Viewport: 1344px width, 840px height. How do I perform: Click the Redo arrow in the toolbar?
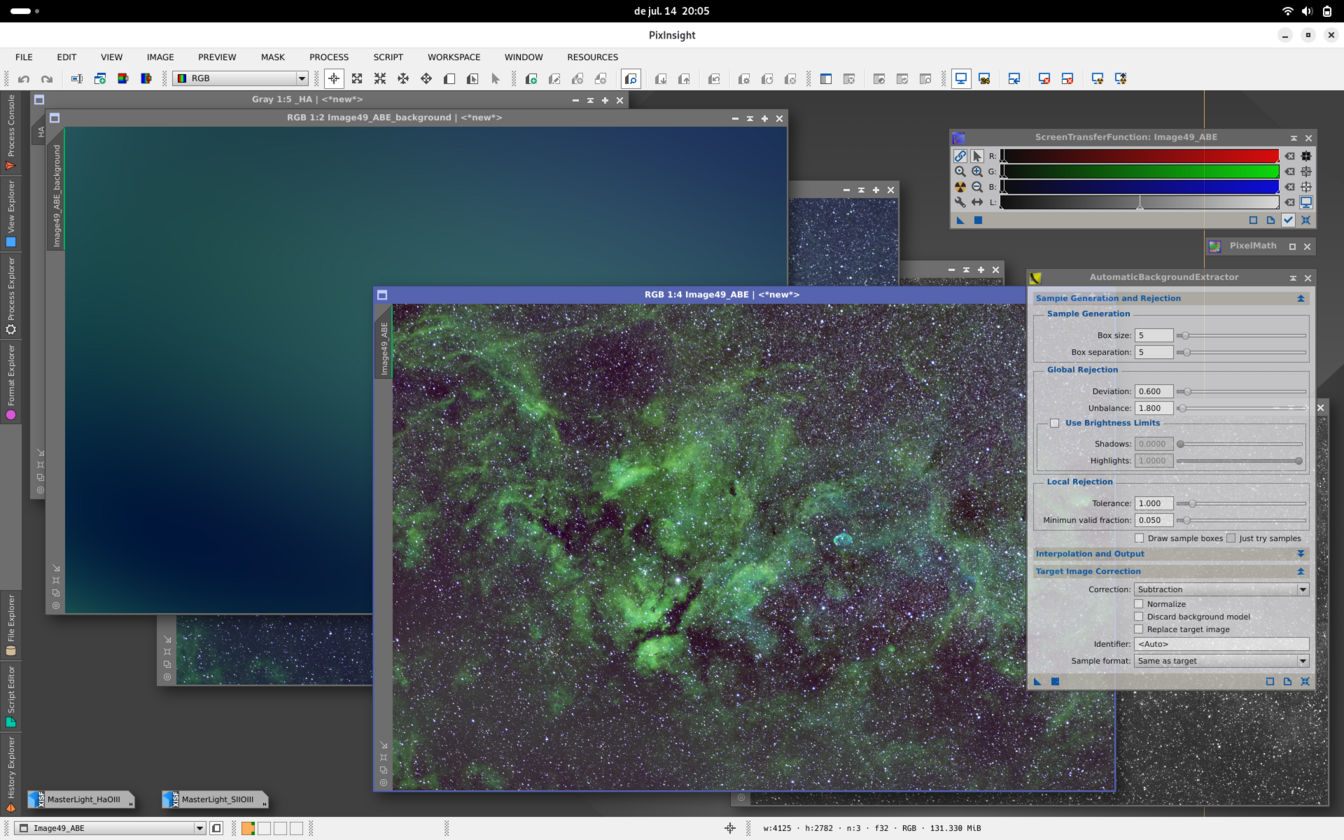point(46,78)
